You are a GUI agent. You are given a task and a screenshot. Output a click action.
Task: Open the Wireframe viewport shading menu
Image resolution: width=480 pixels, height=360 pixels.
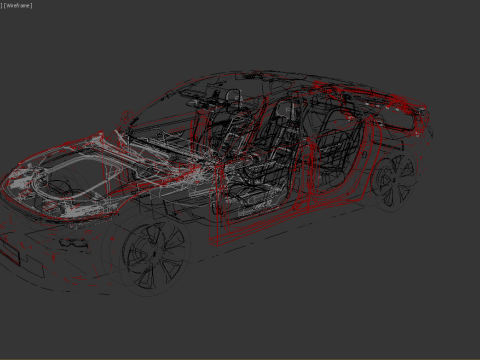point(18,6)
